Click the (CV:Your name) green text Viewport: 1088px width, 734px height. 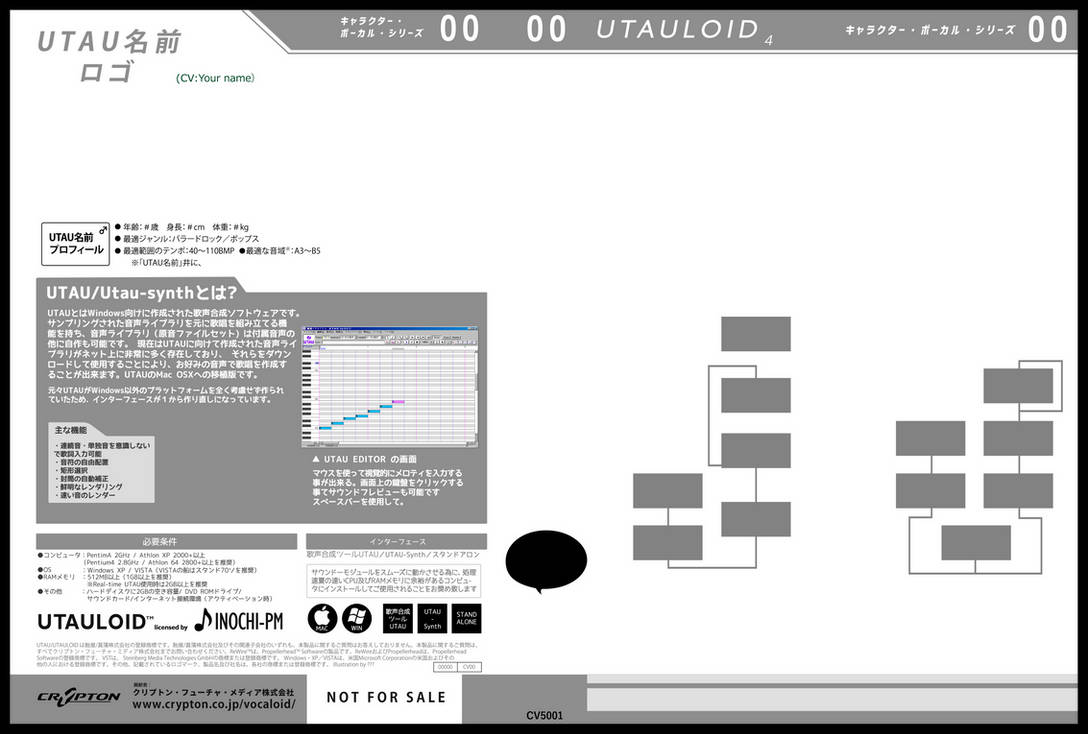click(215, 78)
